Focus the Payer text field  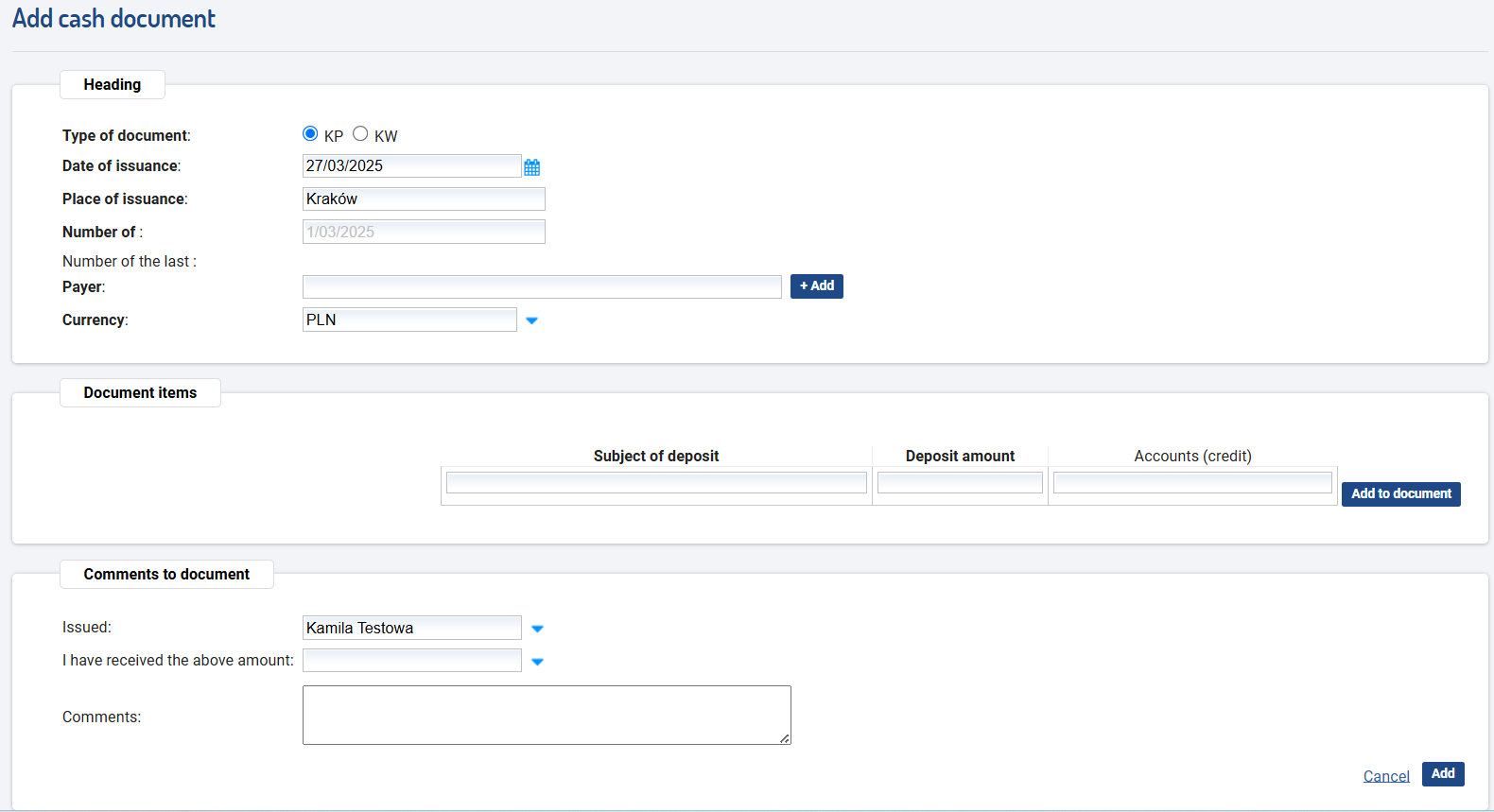coord(542,287)
